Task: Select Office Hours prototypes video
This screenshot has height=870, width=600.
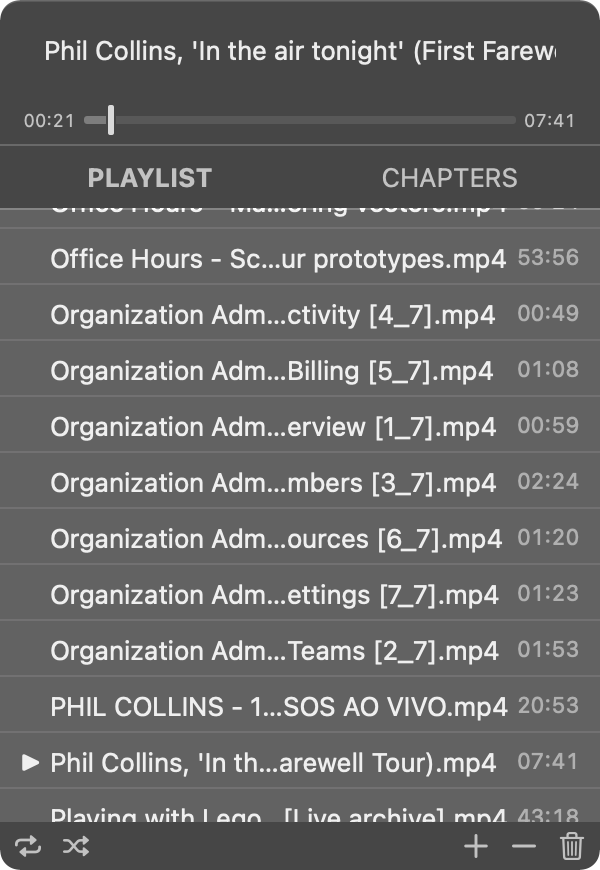Action: point(278,258)
